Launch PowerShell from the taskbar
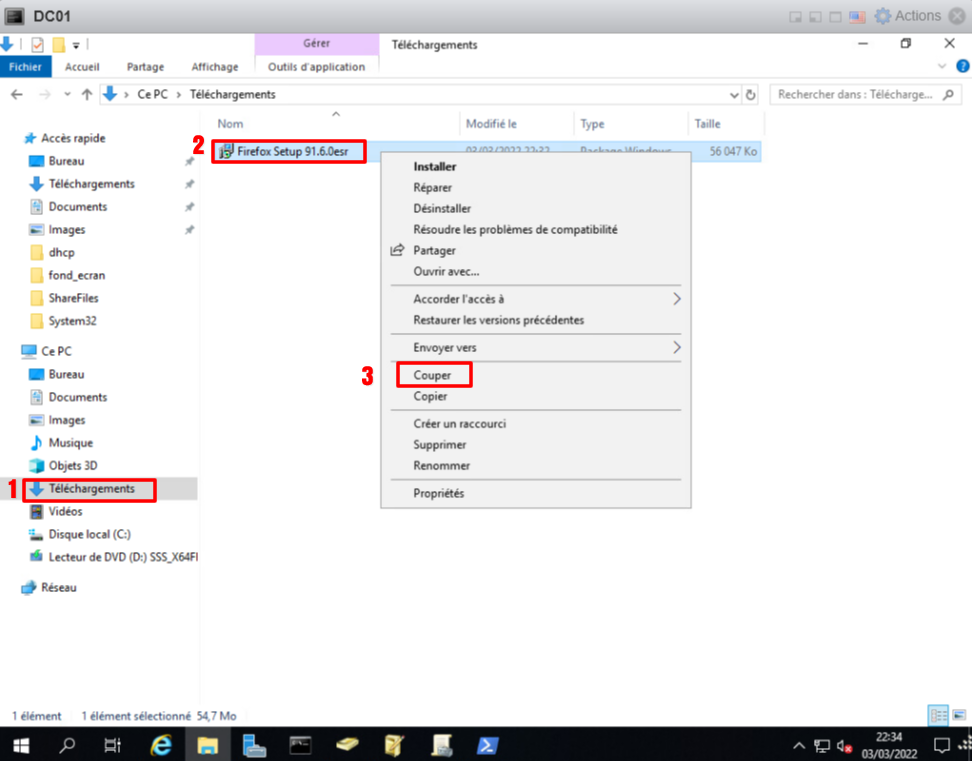The image size is (972, 761). (x=487, y=745)
